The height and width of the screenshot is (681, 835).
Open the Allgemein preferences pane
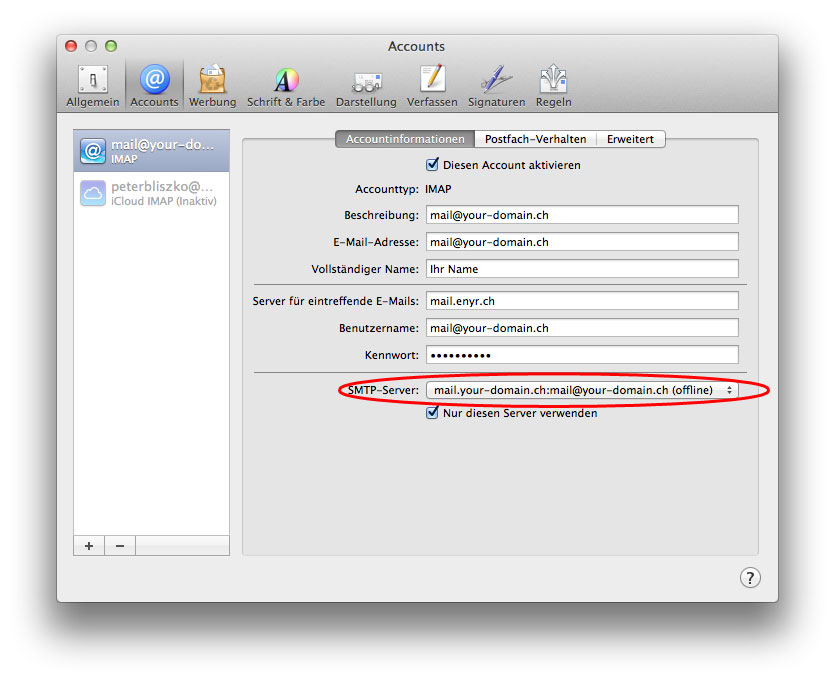click(x=92, y=86)
